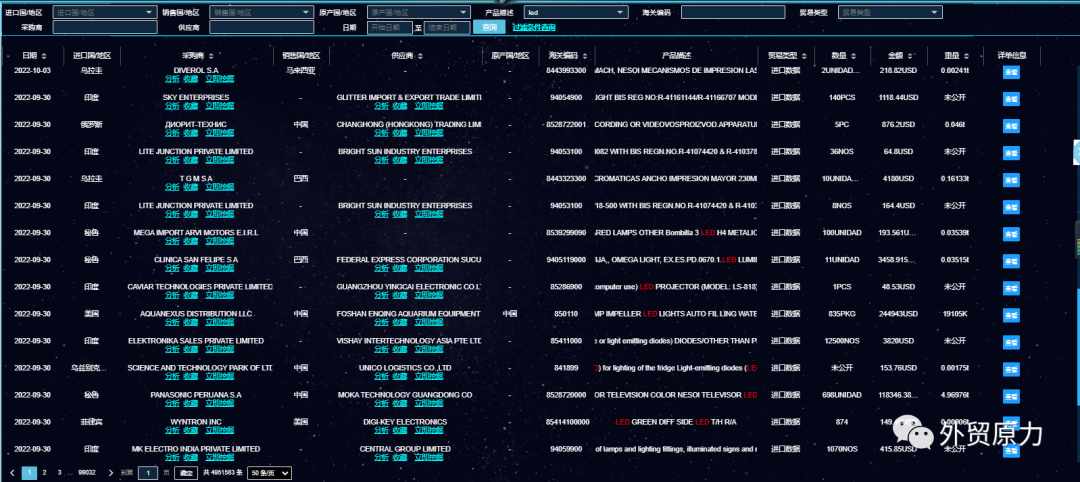This screenshot has width=1080, height=482.
Task: Open detail button for ДИОРИТ-ТЕХНИС row
Action: tap(1011, 127)
